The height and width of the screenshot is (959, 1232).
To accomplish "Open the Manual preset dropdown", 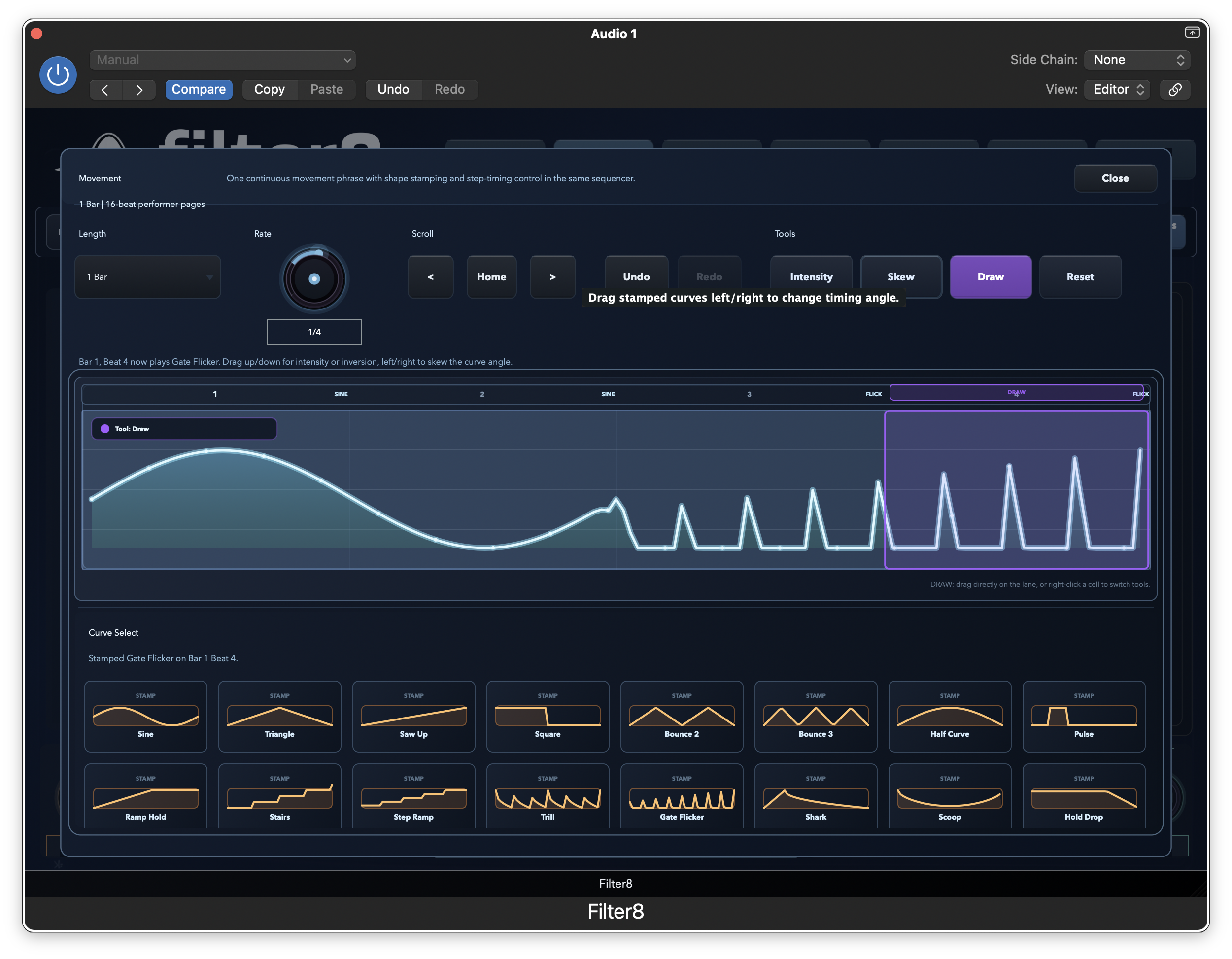I will pyautogui.click(x=222, y=60).
